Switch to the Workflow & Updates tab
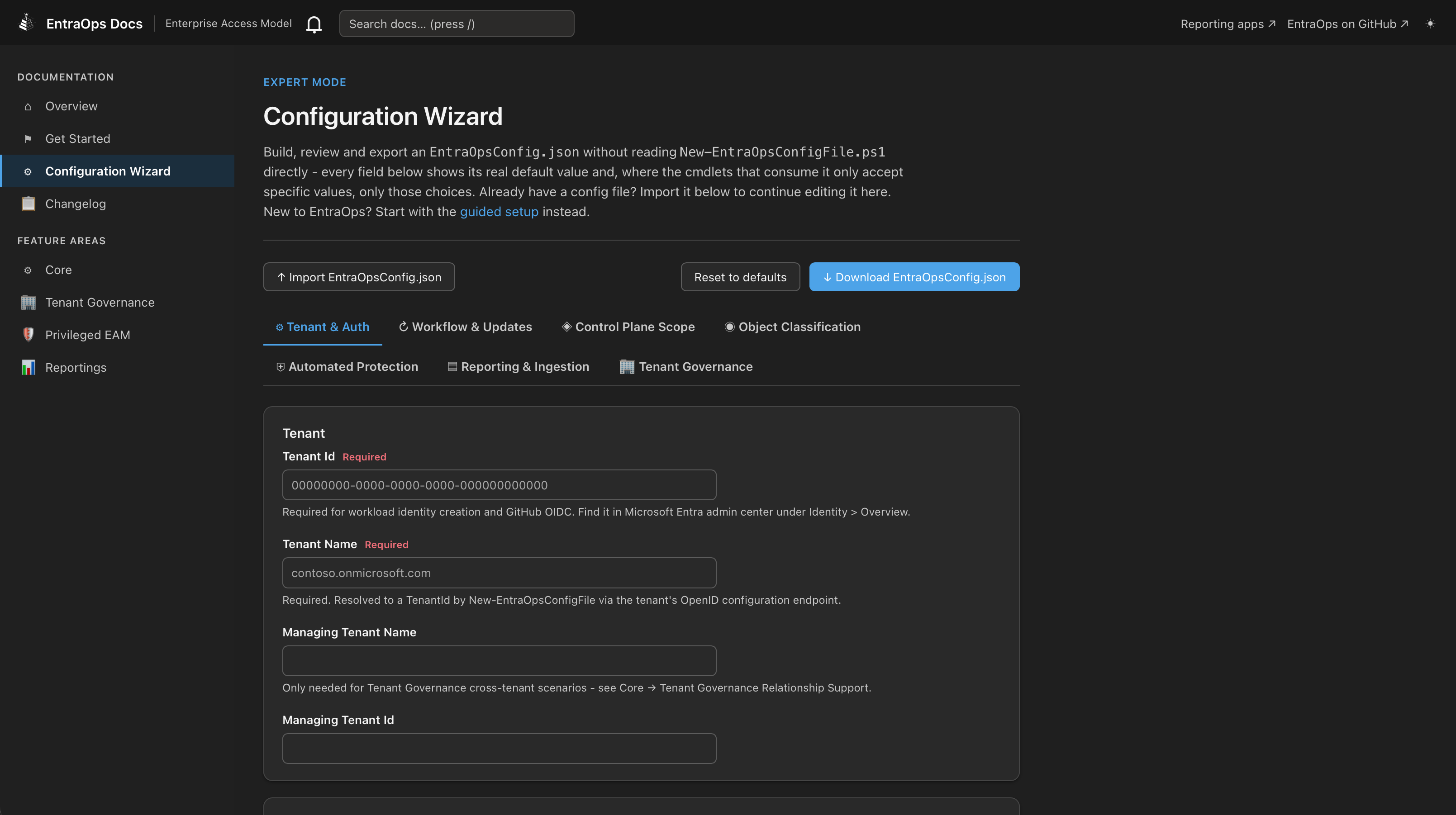 pyautogui.click(x=466, y=327)
